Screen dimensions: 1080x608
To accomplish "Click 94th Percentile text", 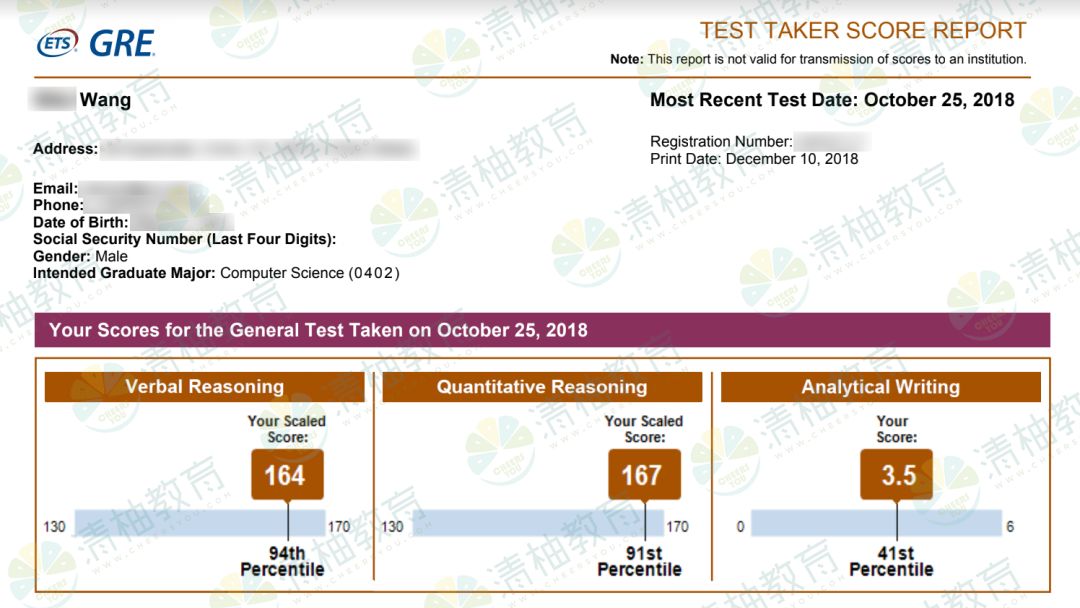I will click(x=282, y=561).
